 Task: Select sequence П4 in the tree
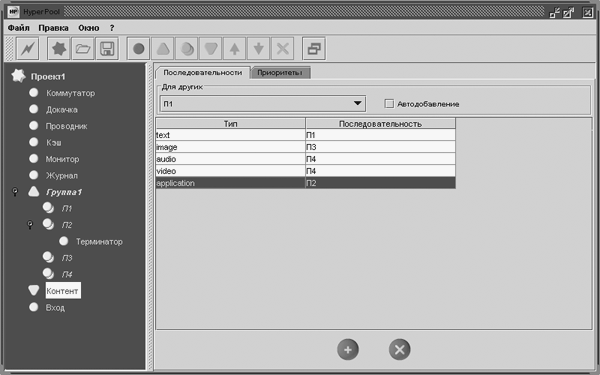[x=67, y=274]
